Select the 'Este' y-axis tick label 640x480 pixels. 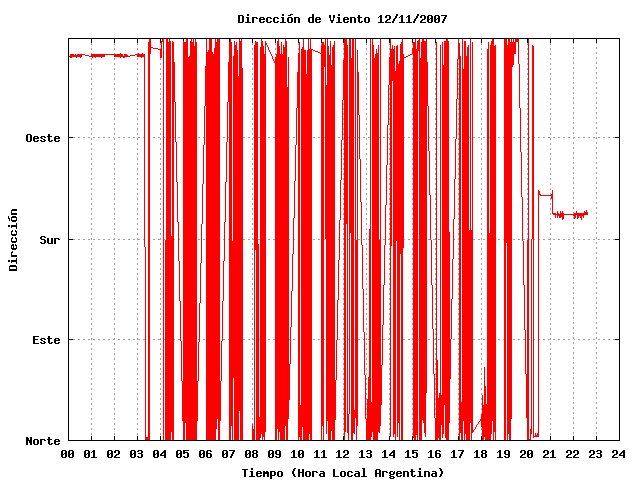(x=46, y=340)
